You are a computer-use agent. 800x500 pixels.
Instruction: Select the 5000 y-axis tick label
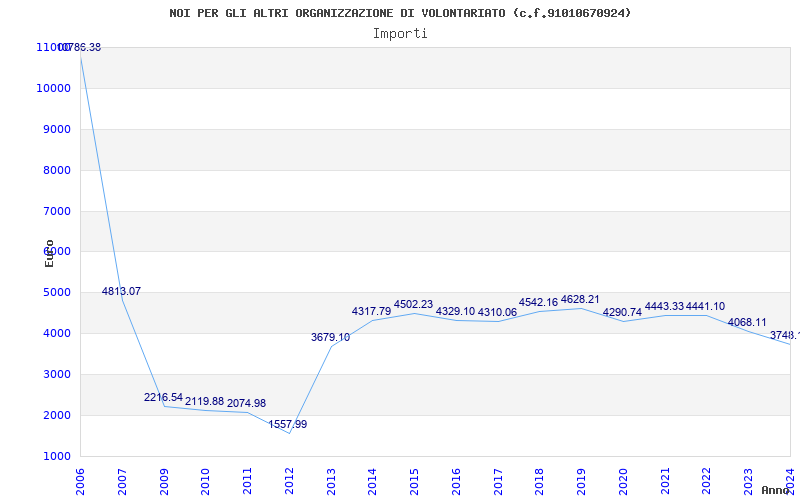(x=56, y=292)
